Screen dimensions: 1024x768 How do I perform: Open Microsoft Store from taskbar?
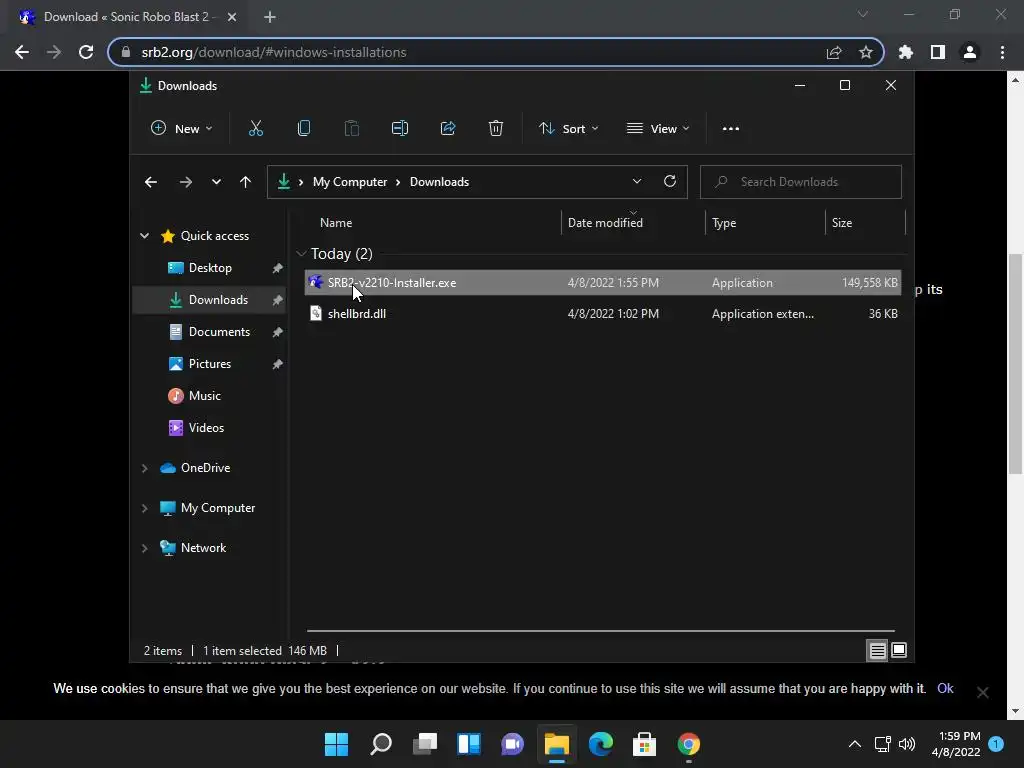tap(645, 744)
